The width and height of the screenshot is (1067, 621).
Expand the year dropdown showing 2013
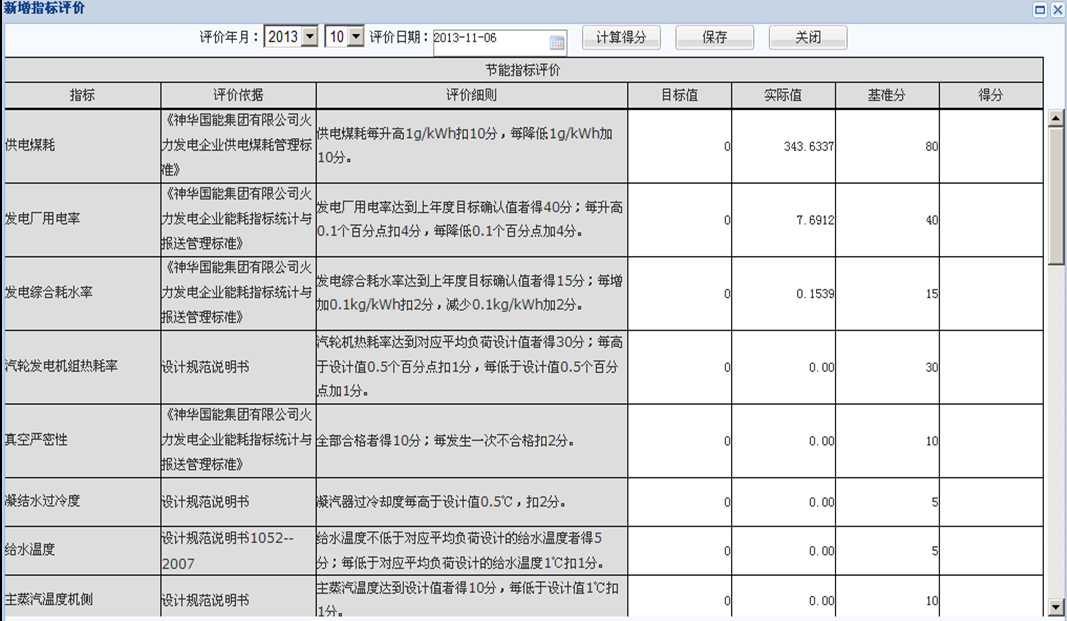click(309, 37)
